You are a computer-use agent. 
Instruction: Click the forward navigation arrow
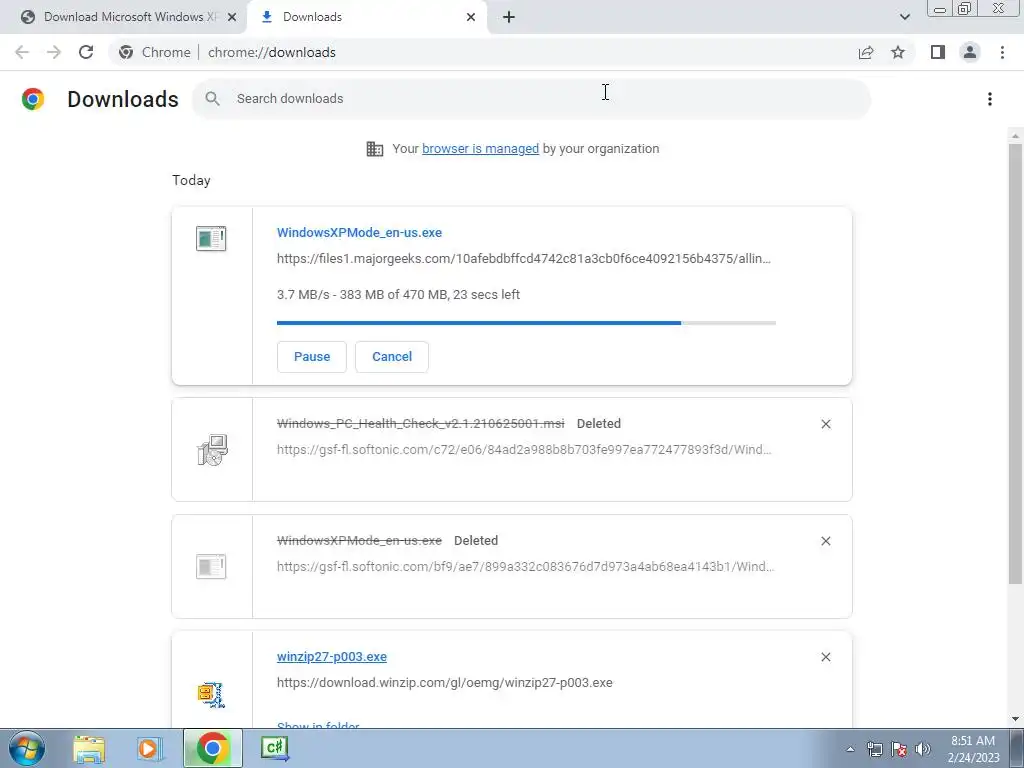coord(54,52)
